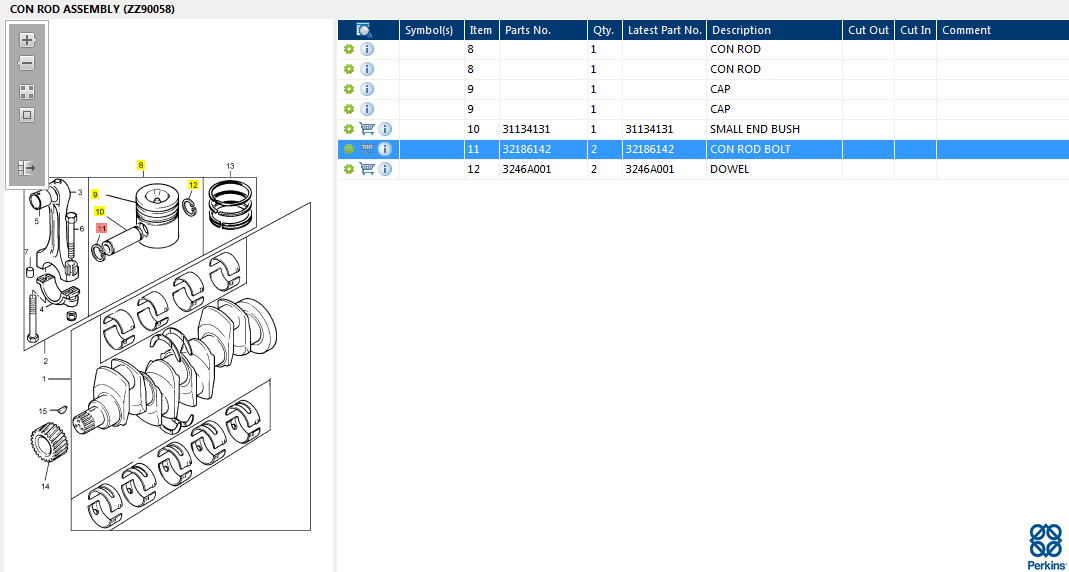Click the CON ROD ASSEMBLY (ZZ90058) title
Image resolution: width=1069 pixels, height=572 pixels.
click(92, 10)
